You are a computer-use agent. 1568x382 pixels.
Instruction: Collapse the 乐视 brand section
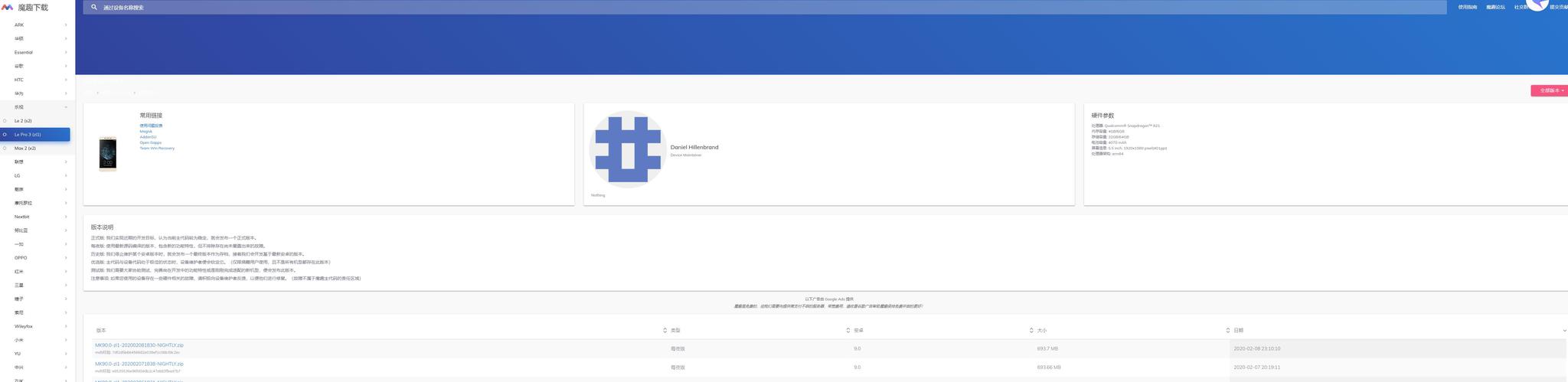click(x=38, y=107)
